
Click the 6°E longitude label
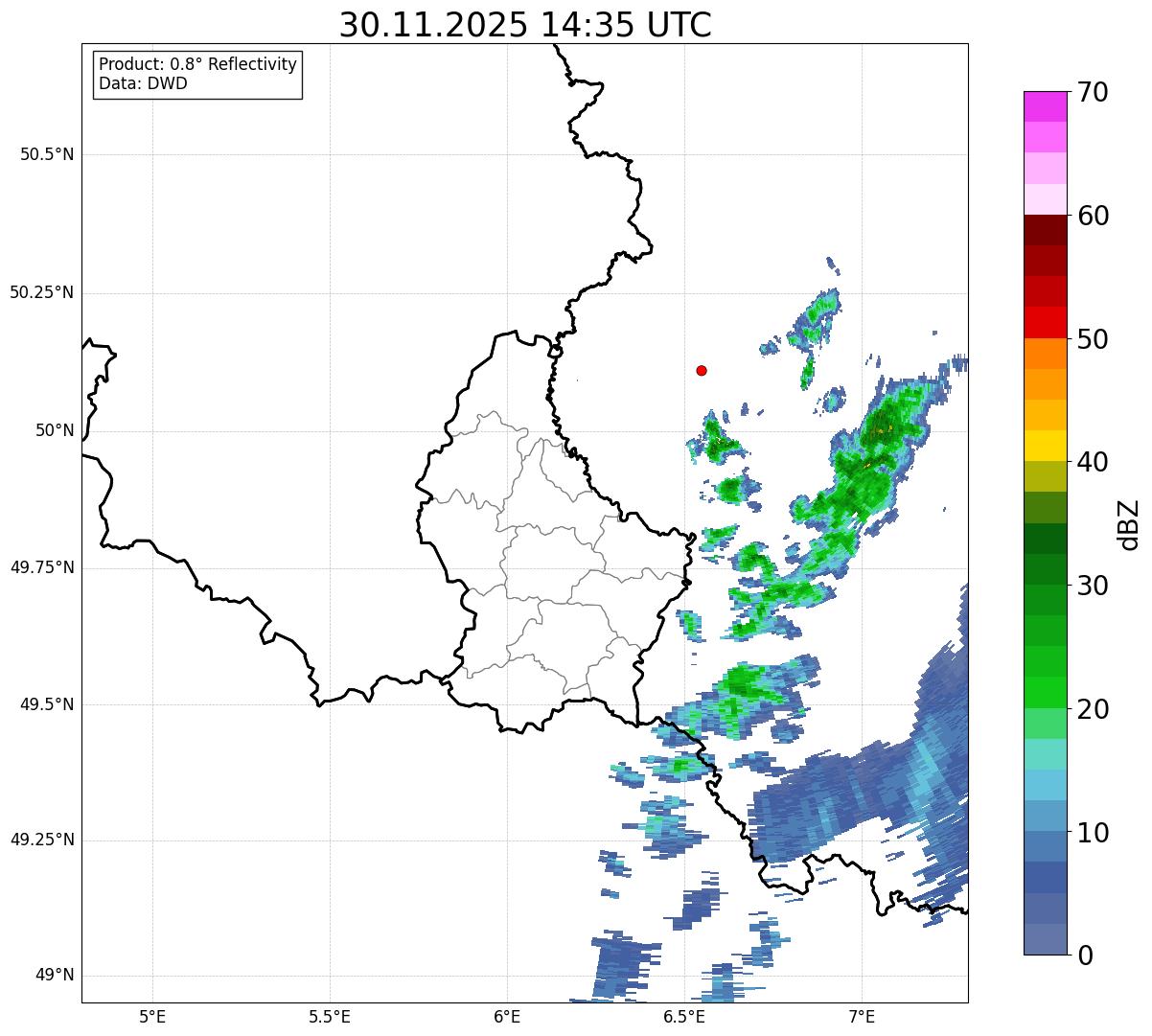tap(507, 1016)
